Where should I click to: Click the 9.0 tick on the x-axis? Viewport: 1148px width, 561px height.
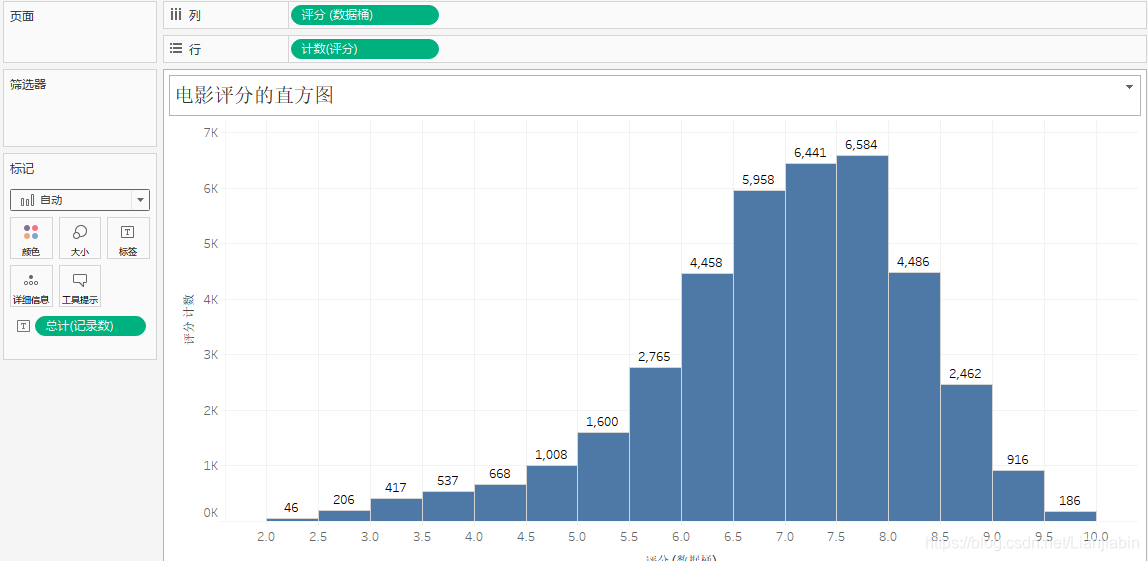[992, 536]
